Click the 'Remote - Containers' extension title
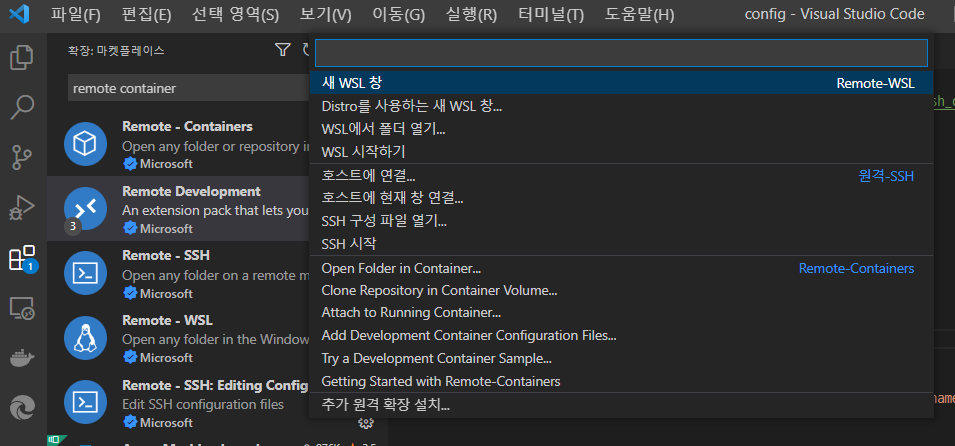This screenshot has height=446, width=955. [188, 127]
